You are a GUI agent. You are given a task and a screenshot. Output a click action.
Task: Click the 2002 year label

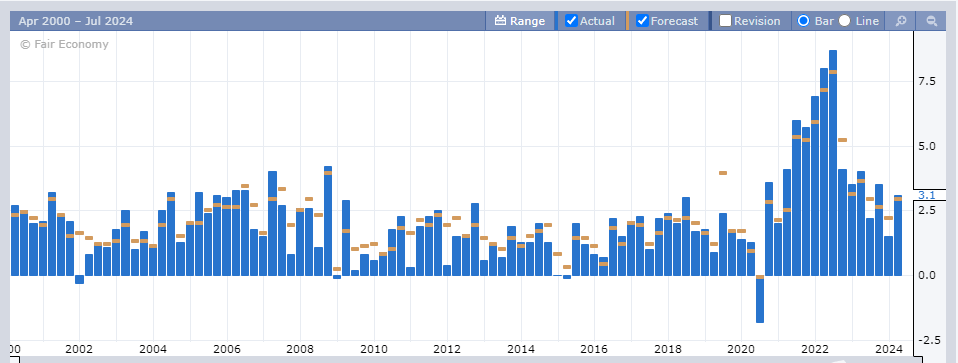coord(79,350)
